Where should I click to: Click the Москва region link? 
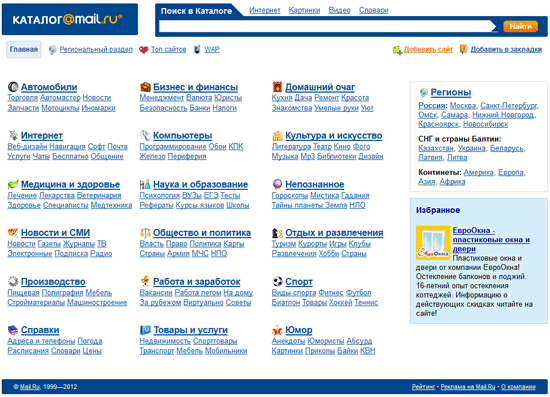[463, 106]
